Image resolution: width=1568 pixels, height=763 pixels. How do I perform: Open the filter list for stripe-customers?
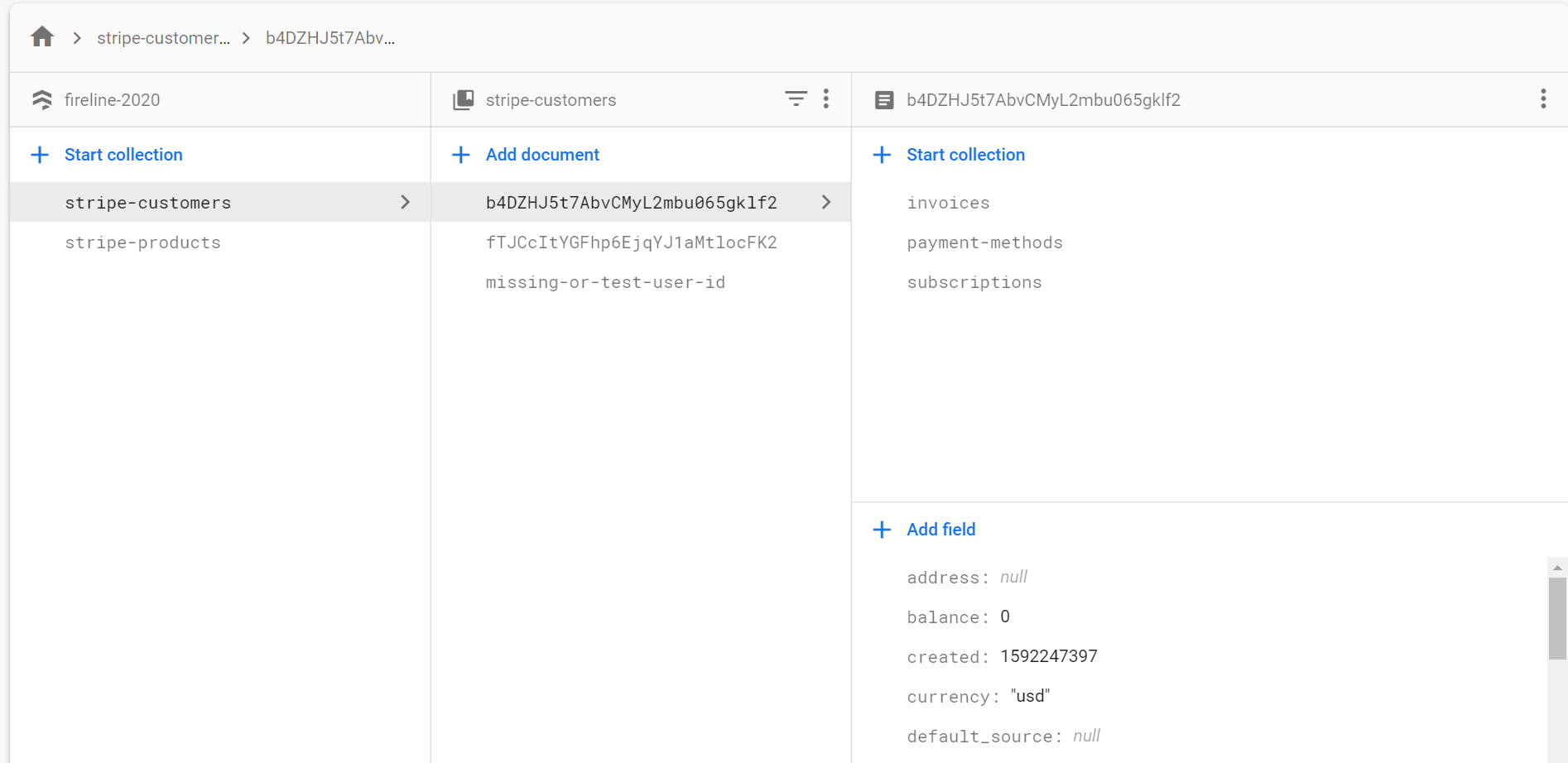click(796, 99)
